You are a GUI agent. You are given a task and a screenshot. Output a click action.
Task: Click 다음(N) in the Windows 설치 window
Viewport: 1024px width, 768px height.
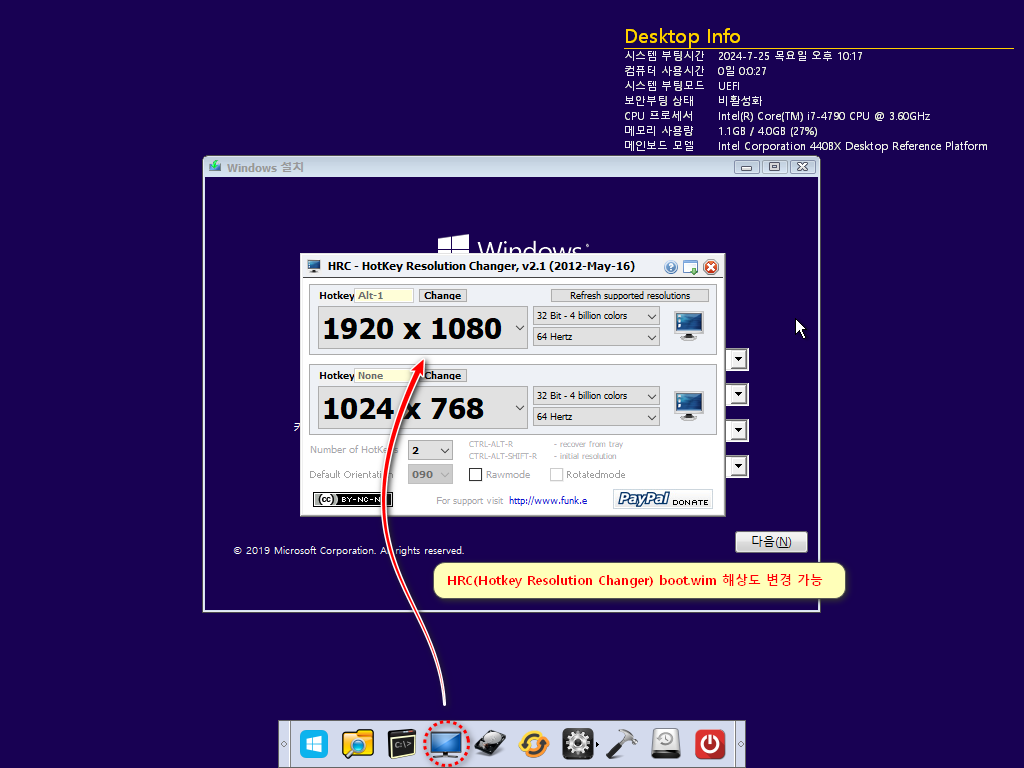point(771,541)
